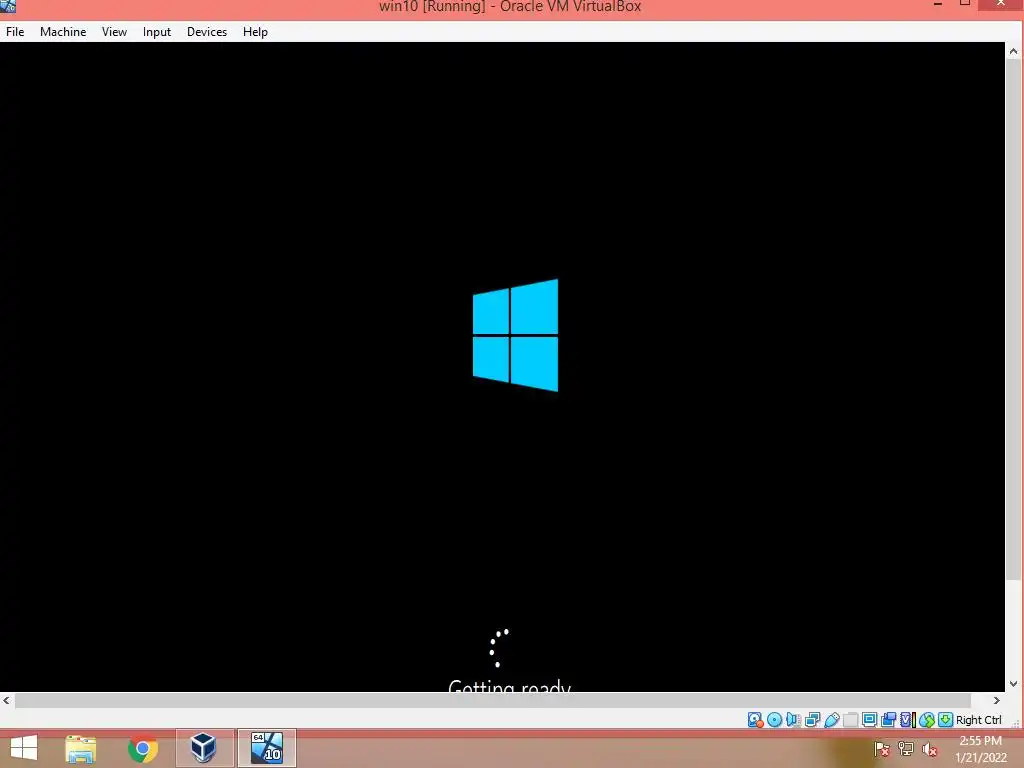This screenshot has height=768, width=1024.
Task: Open the Help menu
Action: tap(255, 31)
